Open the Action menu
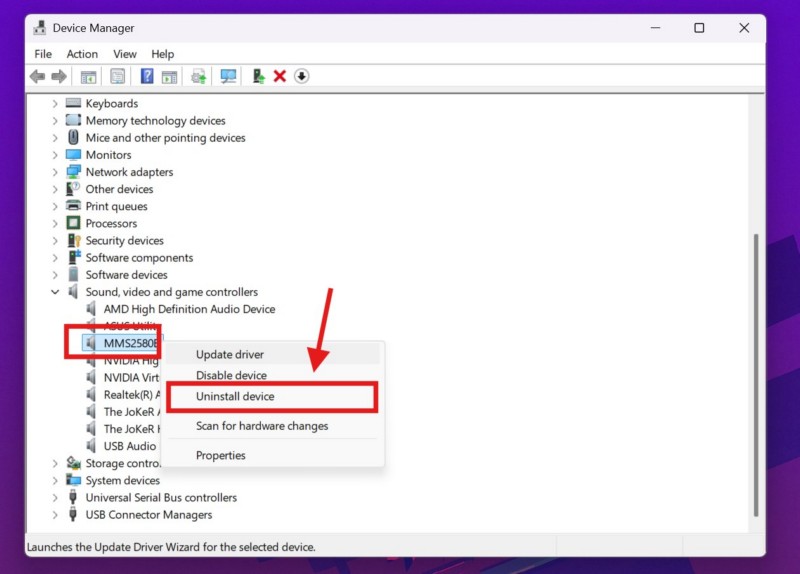Viewport: 800px width, 574px height. (82, 54)
